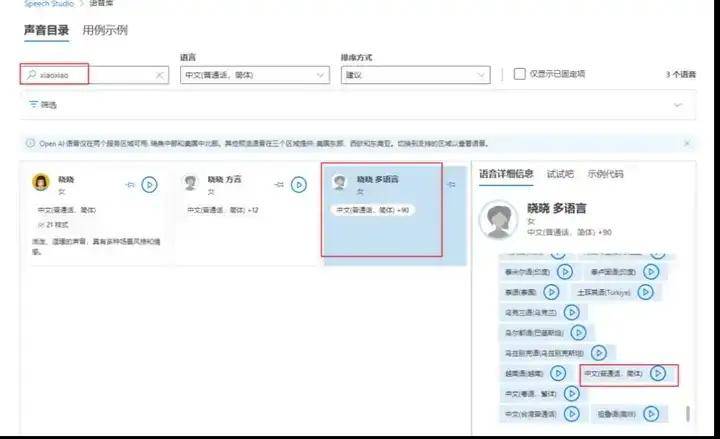Toggle the 仅显示已固定项 checkbox

(x=519, y=74)
